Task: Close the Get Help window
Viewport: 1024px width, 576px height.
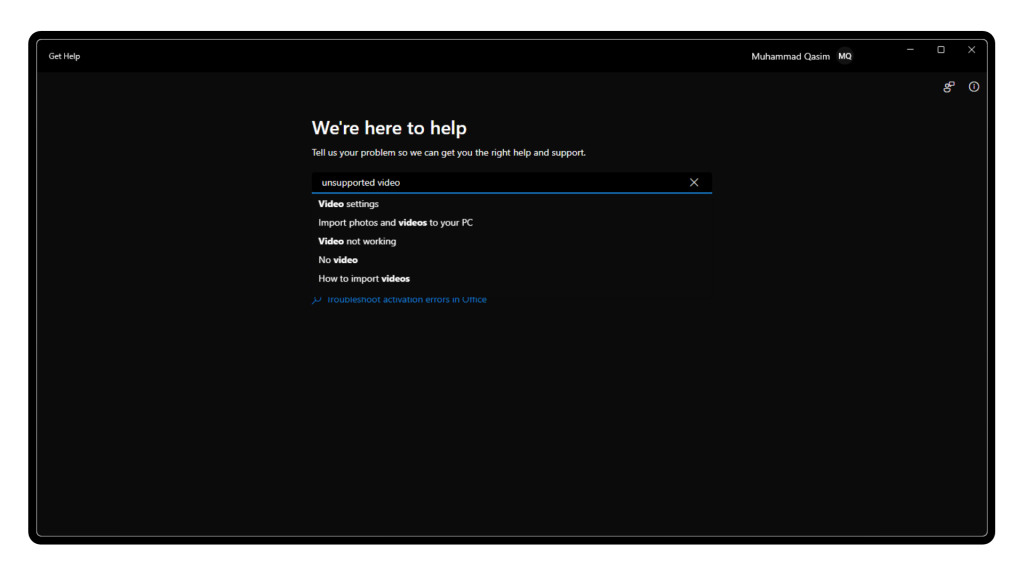Action: 972,50
